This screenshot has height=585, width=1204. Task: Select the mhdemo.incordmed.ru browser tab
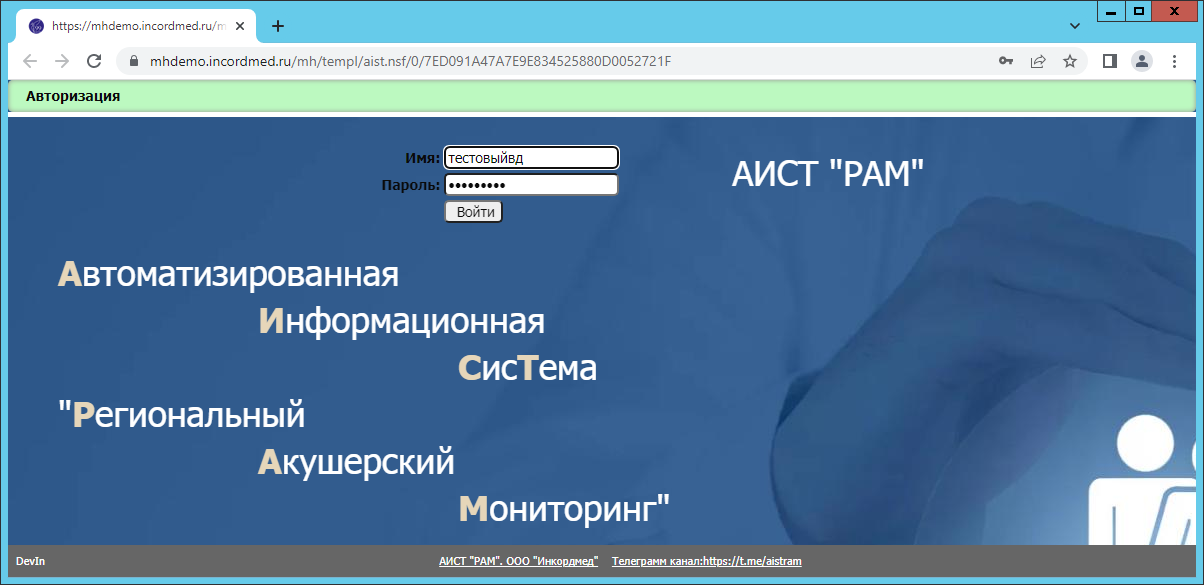pyautogui.click(x=138, y=26)
